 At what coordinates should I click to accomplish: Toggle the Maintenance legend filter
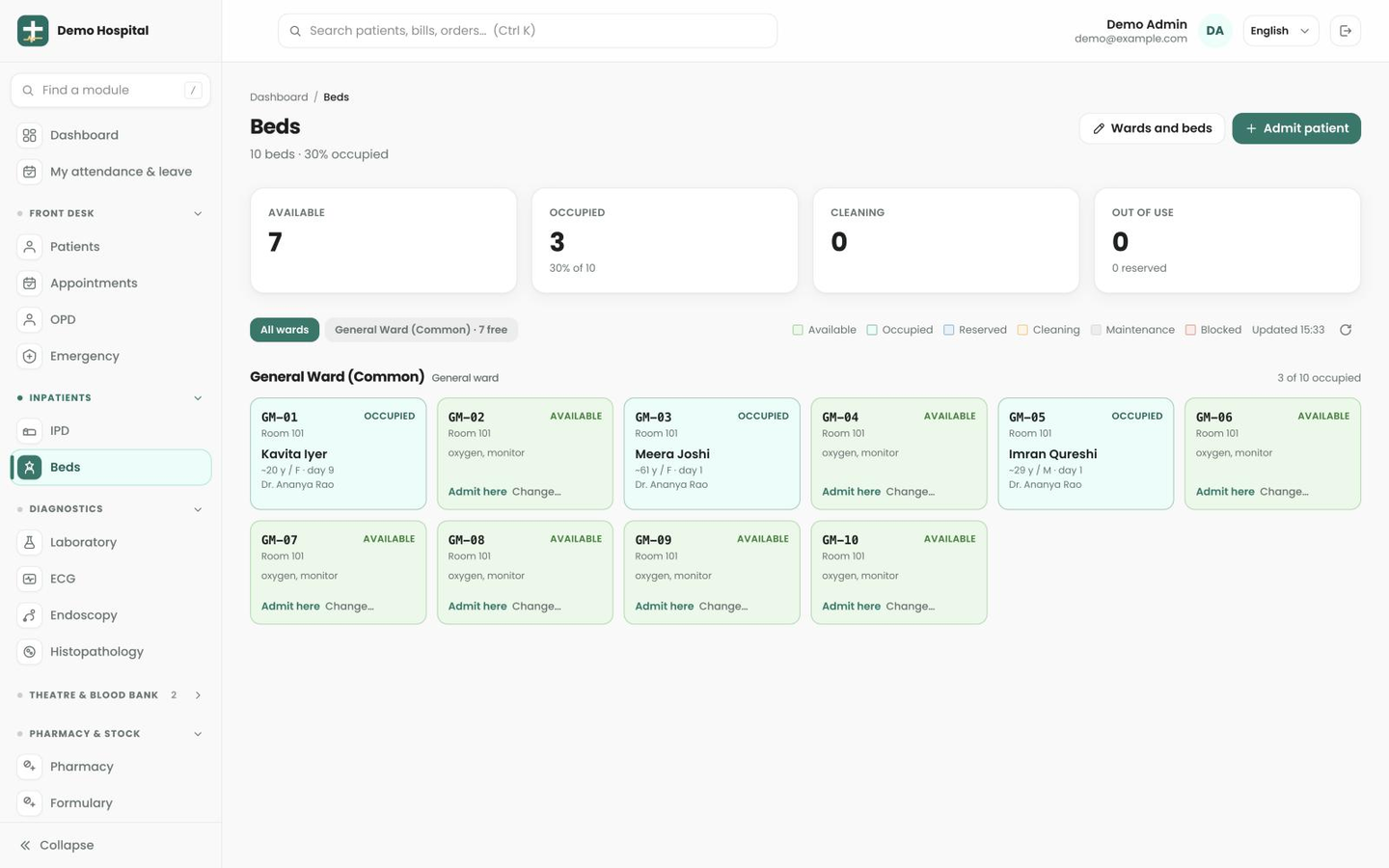coord(1132,330)
